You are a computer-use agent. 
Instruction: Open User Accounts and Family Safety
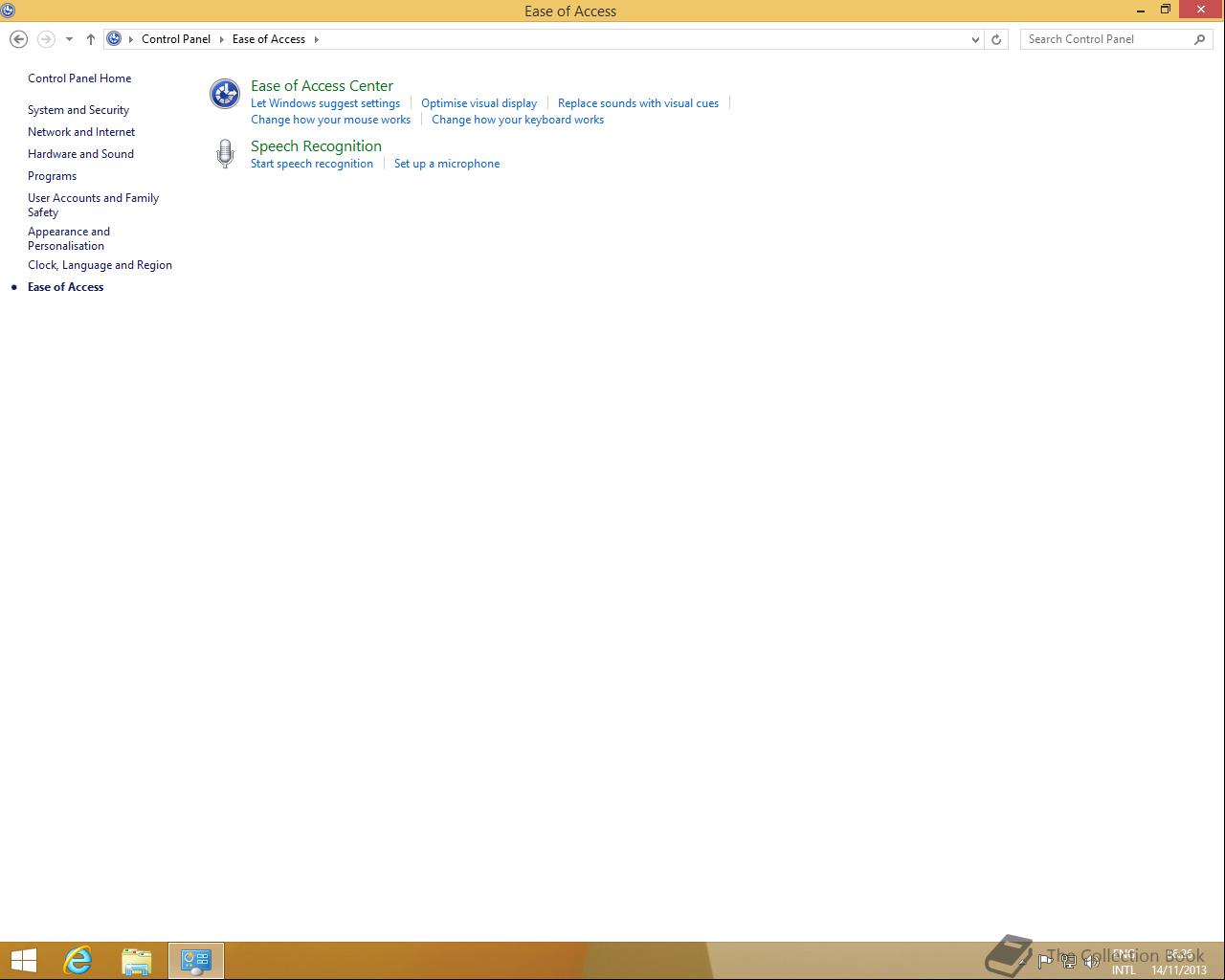tap(93, 205)
